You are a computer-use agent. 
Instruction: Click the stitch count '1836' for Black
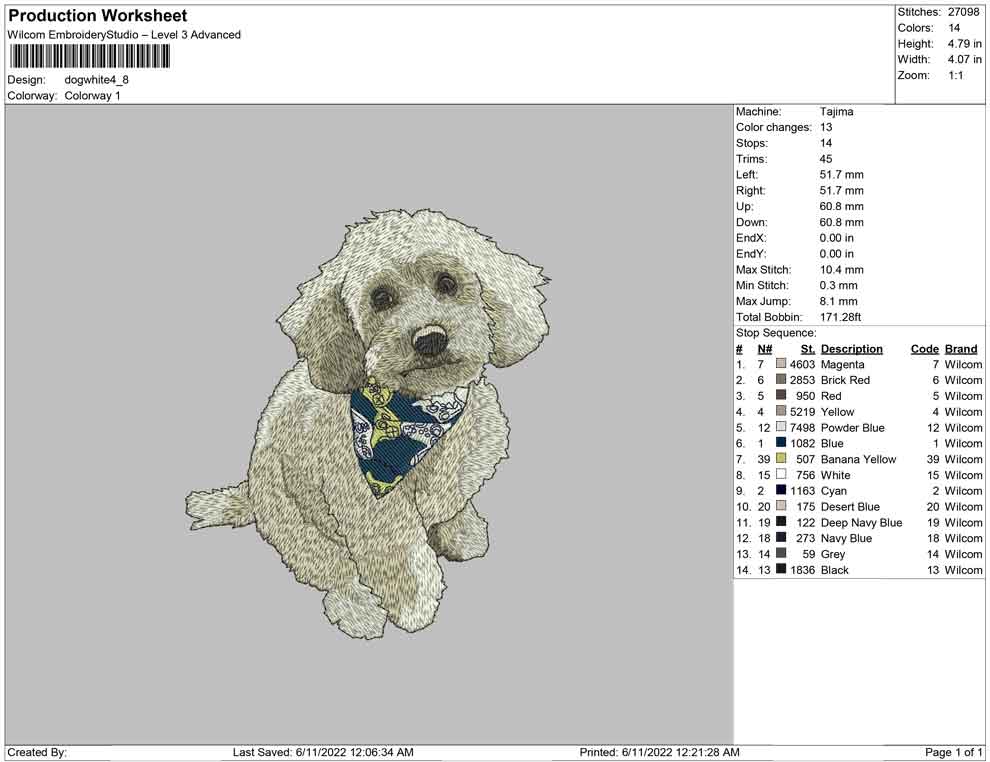pyautogui.click(x=802, y=569)
